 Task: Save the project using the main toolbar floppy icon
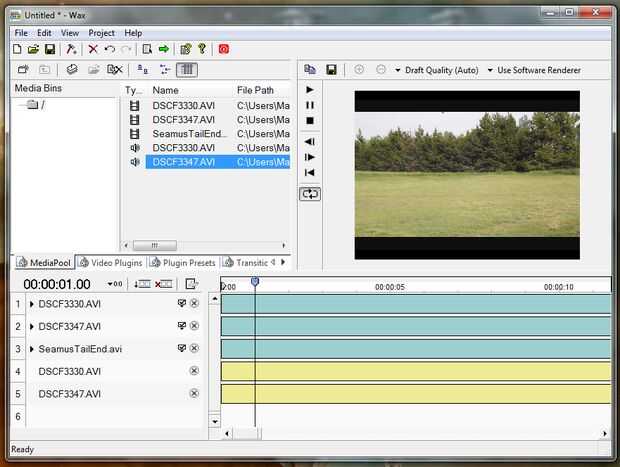(x=50, y=49)
